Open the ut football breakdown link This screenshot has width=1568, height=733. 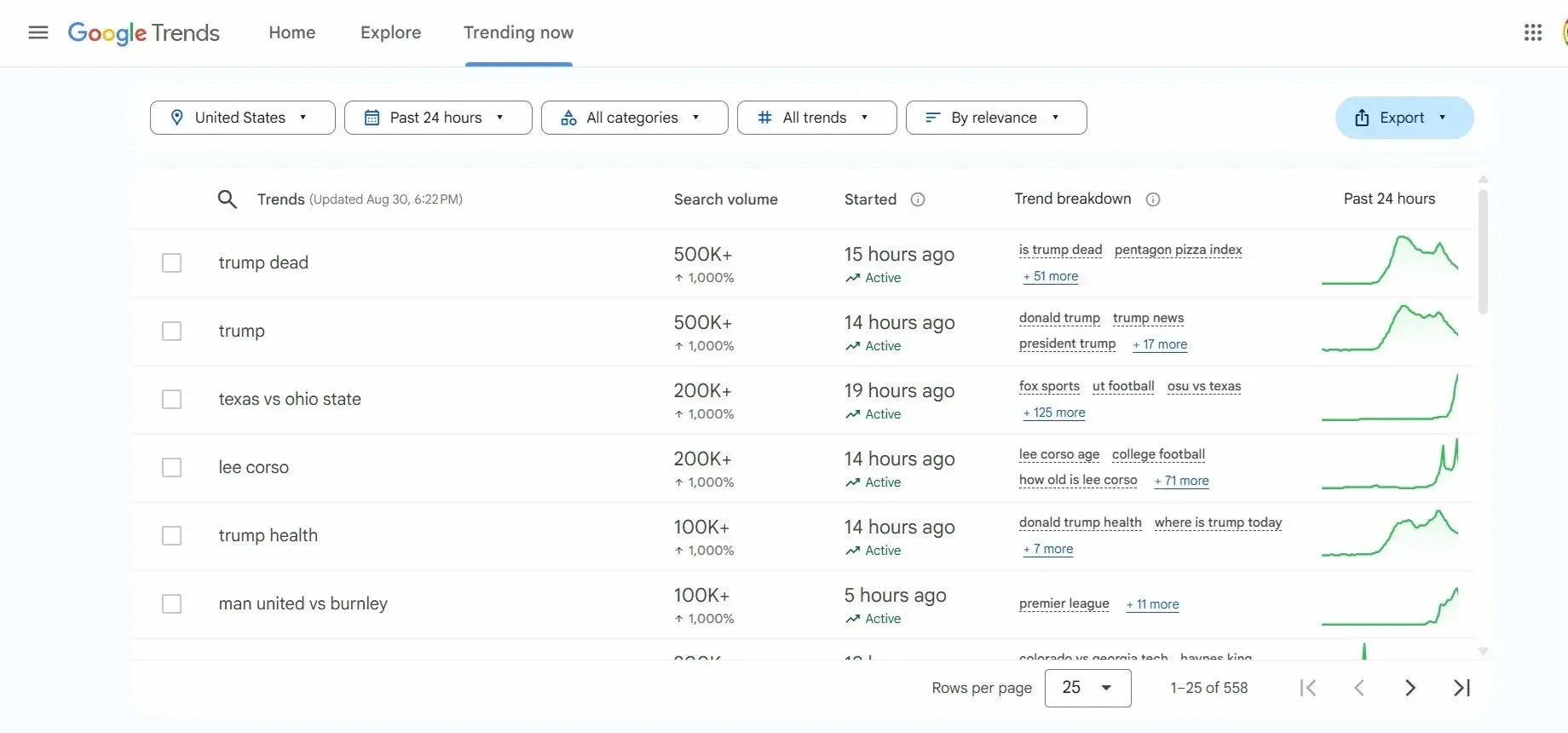click(1123, 386)
